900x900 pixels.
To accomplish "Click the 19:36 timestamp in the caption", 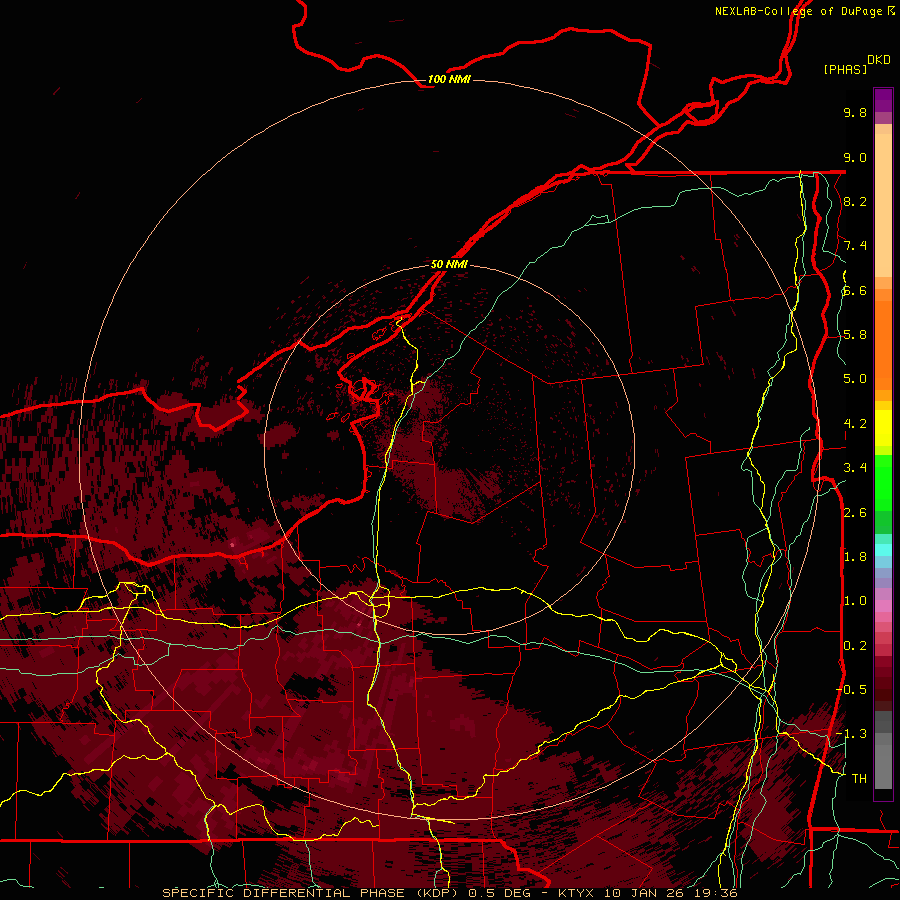I will pos(718,893).
